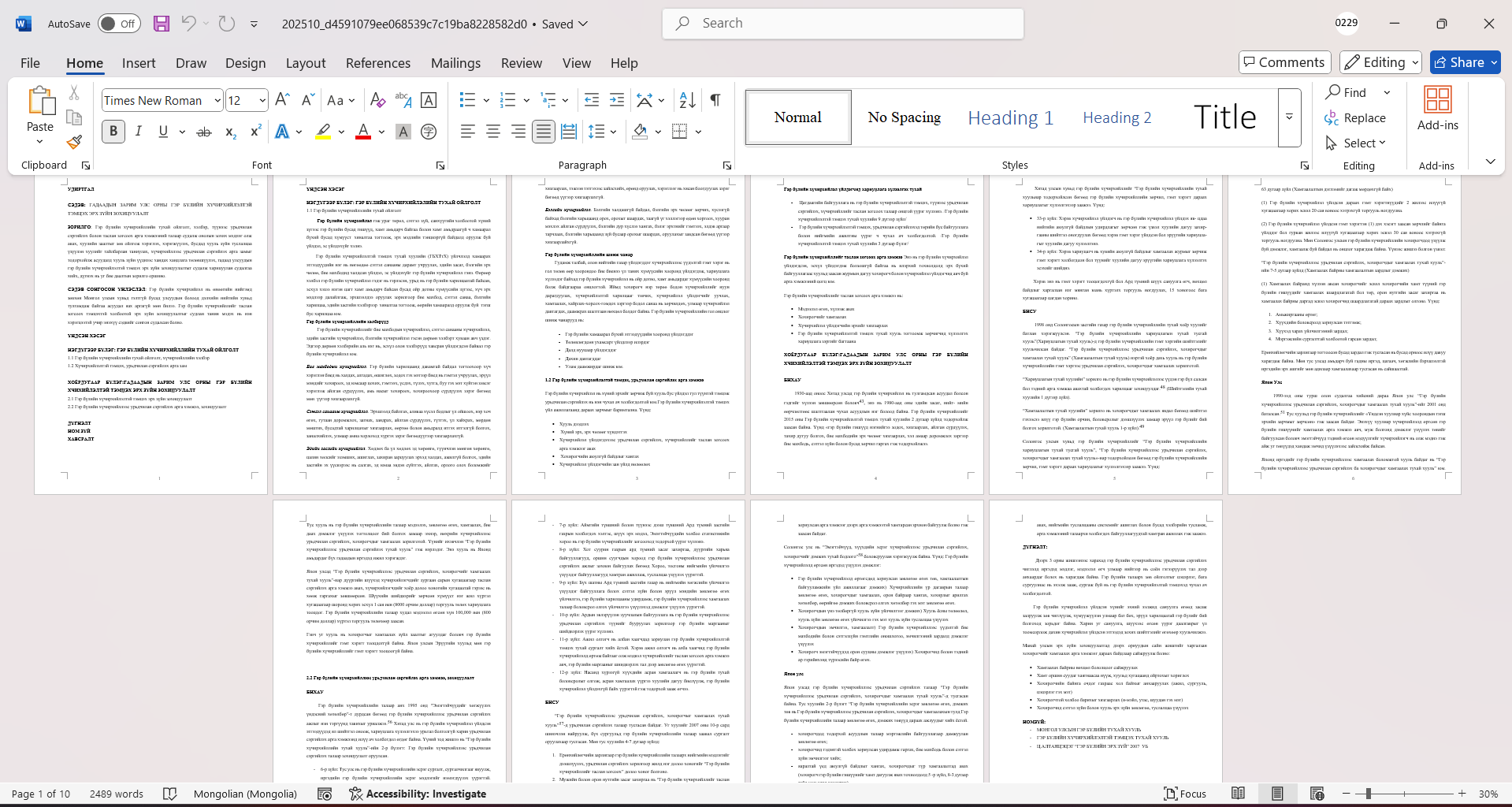Click the Format Painter icon
Image resolution: width=1512 pixels, height=807 pixels.
coord(74,143)
